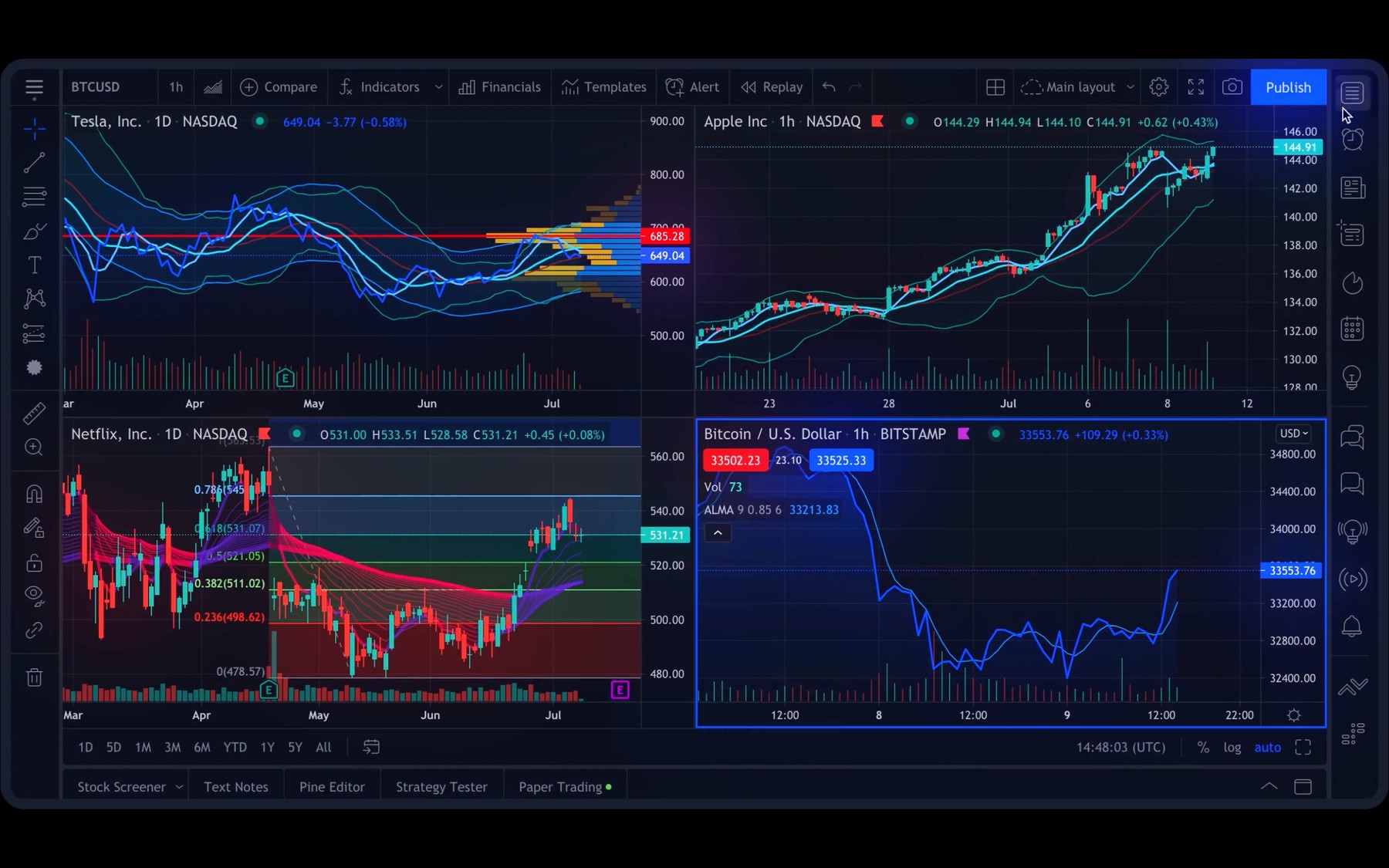Toggle auto scale
The image size is (1389, 868).
pos(1267,747)
